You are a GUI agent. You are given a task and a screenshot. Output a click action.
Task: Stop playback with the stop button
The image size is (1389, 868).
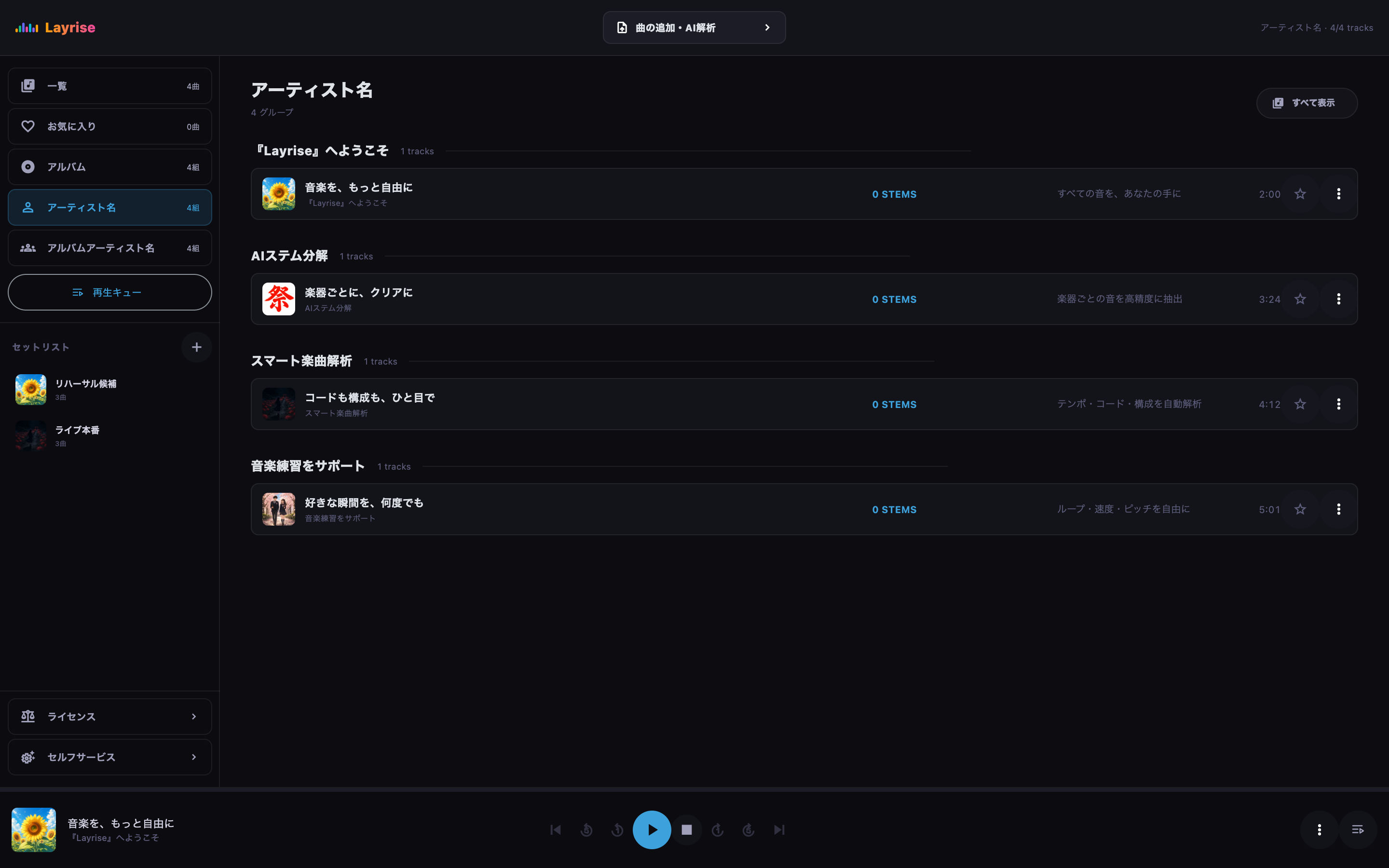tap(686, 830)
